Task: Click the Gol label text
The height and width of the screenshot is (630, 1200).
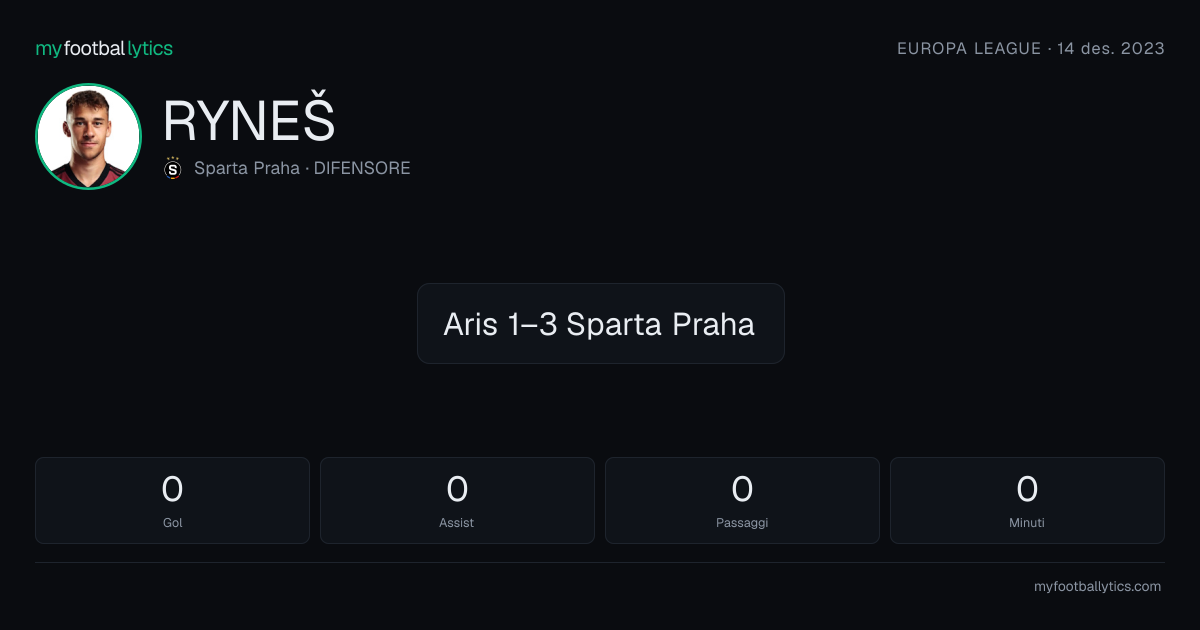Action: [x=172, y=522]
